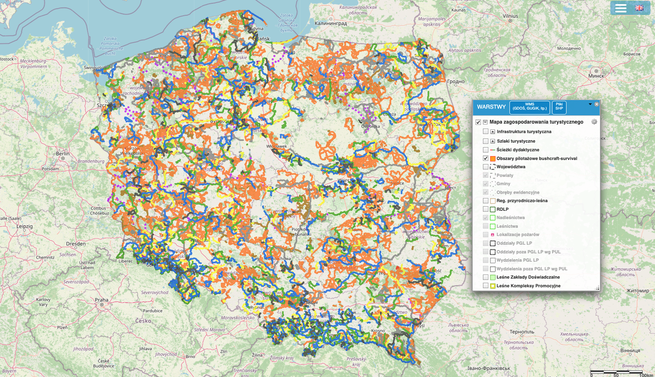
Task: Switch to the WARSTWY tab
Action: (x=491, y=107)
